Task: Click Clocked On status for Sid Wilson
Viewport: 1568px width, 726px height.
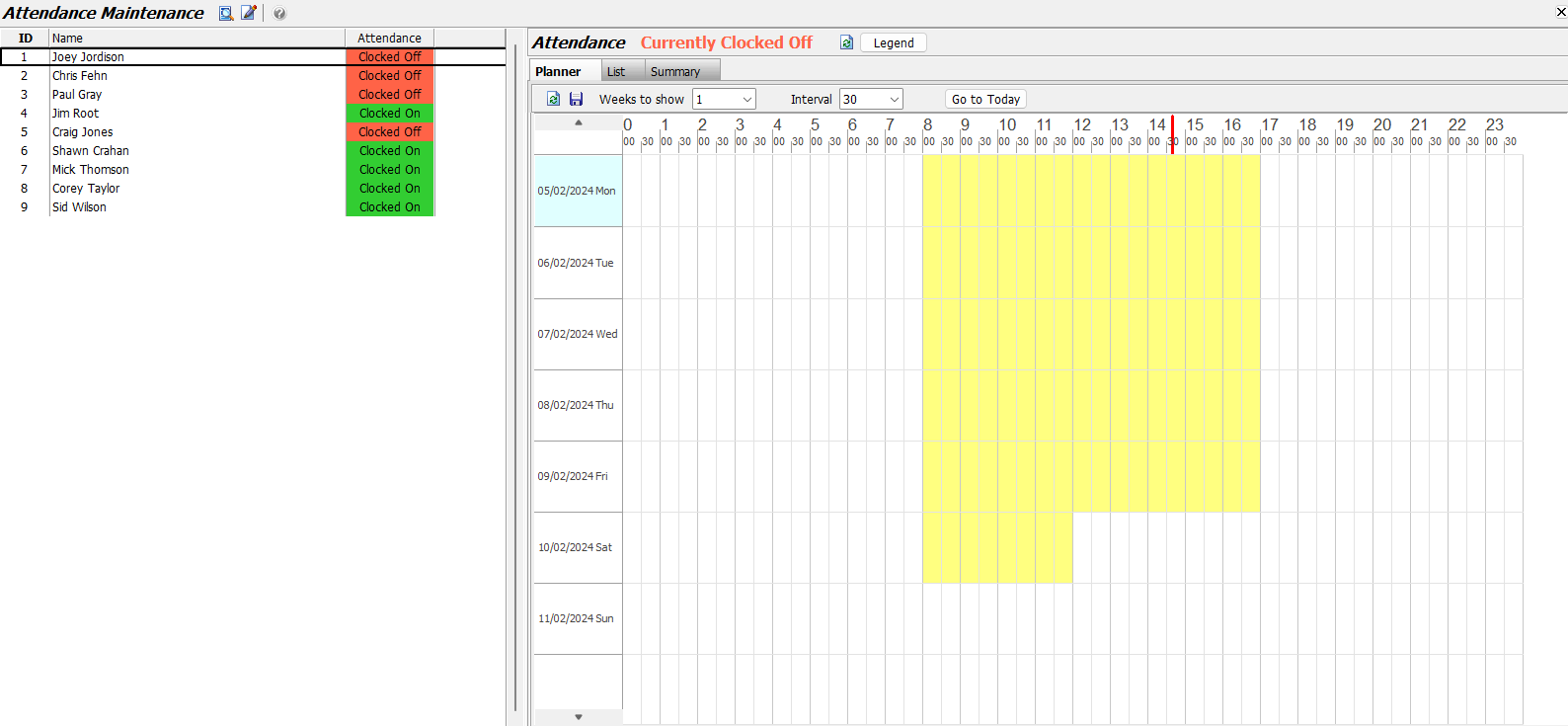Action: 390,206
